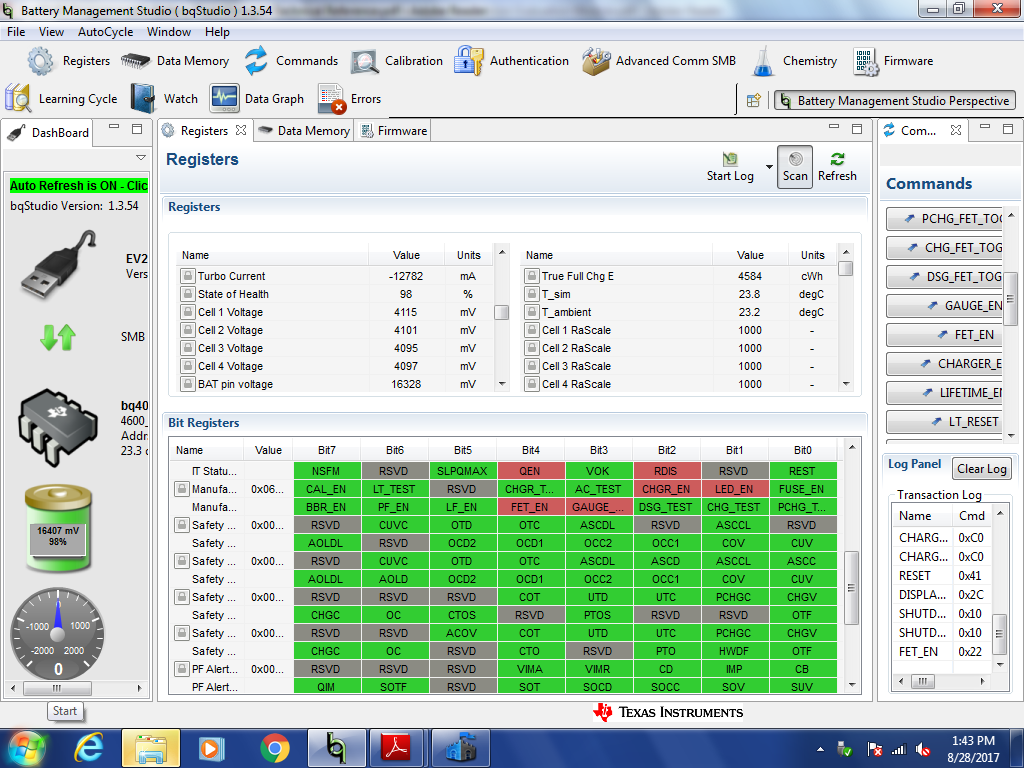Show hidden tray icons arrow in taskbar
The height and width of the screenshot is (768, 1024).
pyautogui.click(x=820, y=749)
